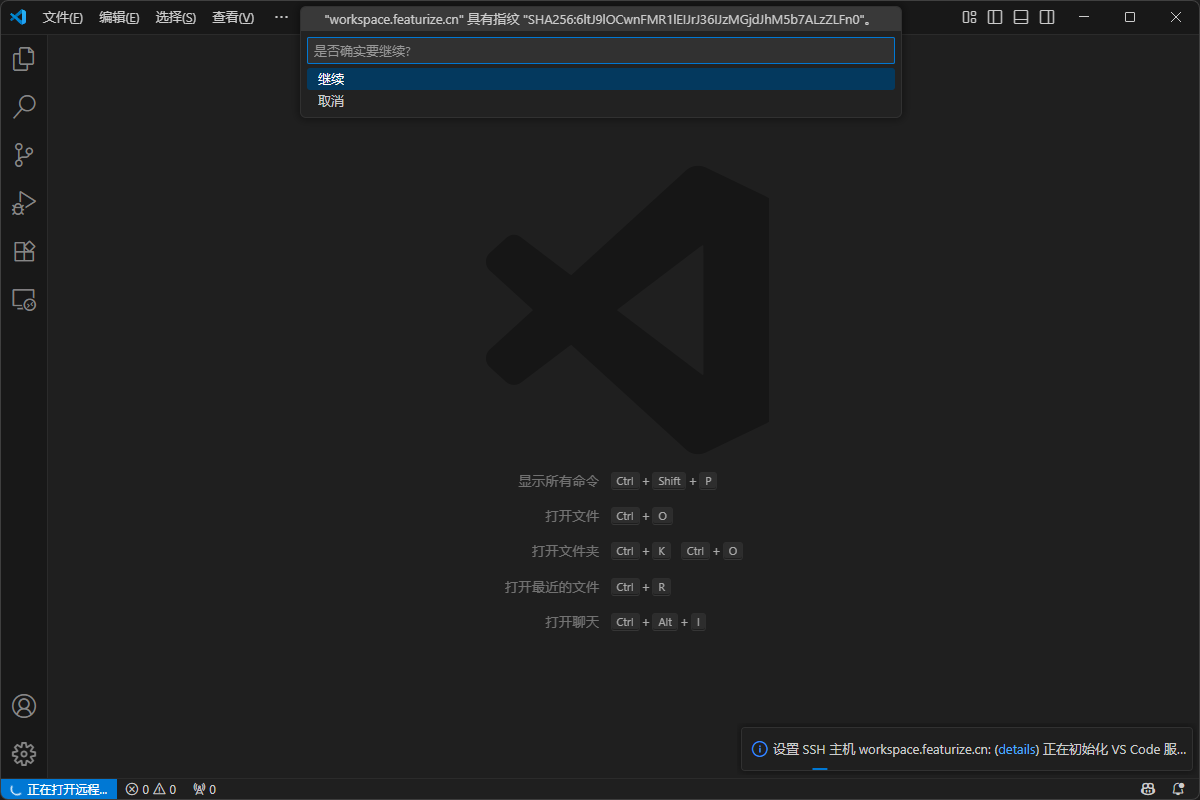Toggle the primary side bar layout icon
This screenshot has width=1200, height=800.
pos(995,17)
